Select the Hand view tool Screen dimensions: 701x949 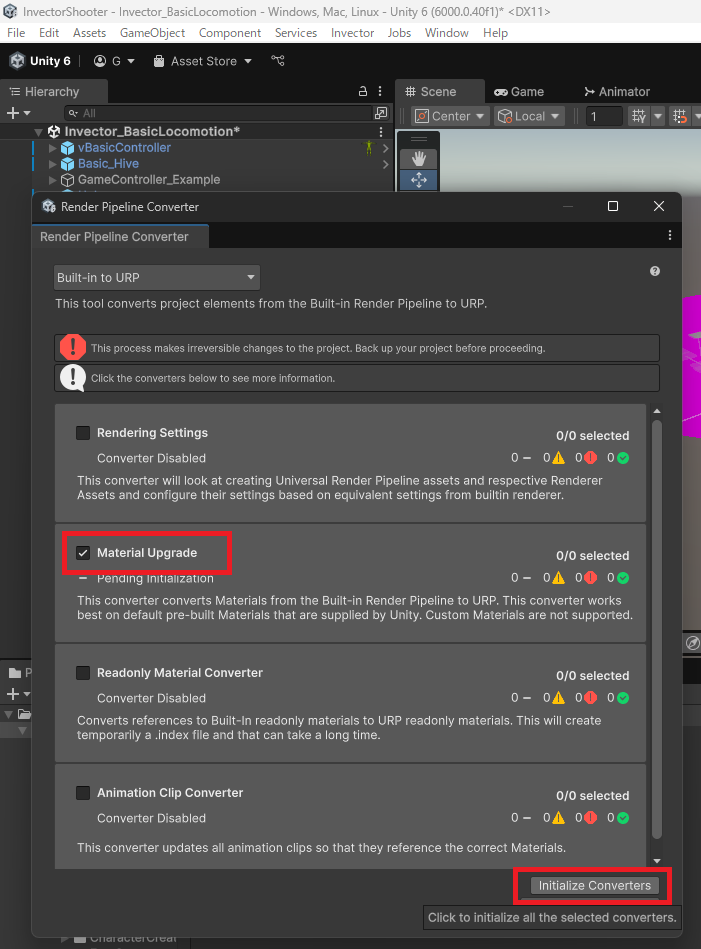pos(419,159)
